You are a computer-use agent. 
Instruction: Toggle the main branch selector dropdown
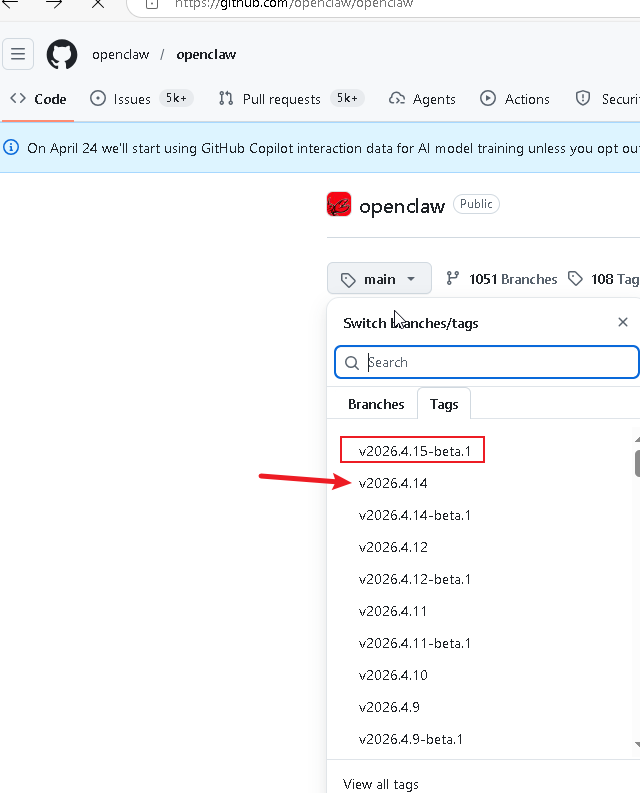[x=379, y=279]
